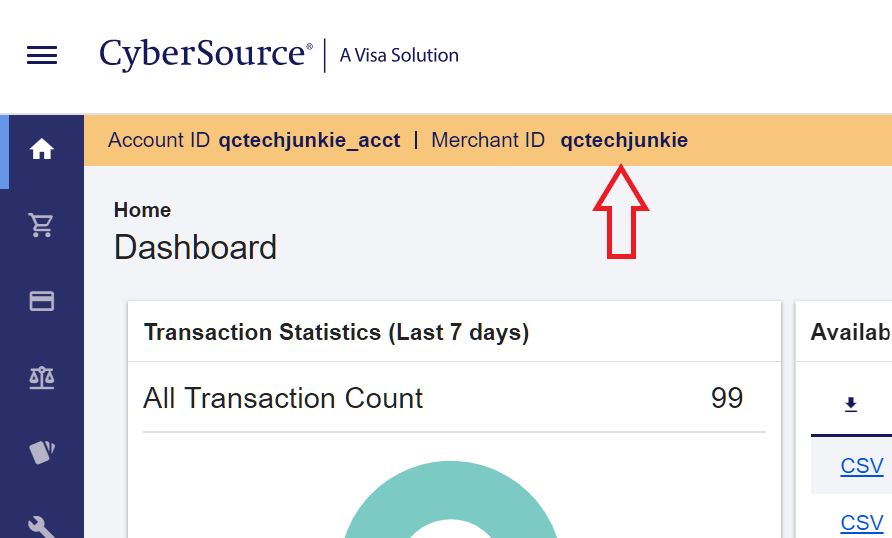
Task: Select the qctechjunkie Merchant ID value
Action: [624, 140]
